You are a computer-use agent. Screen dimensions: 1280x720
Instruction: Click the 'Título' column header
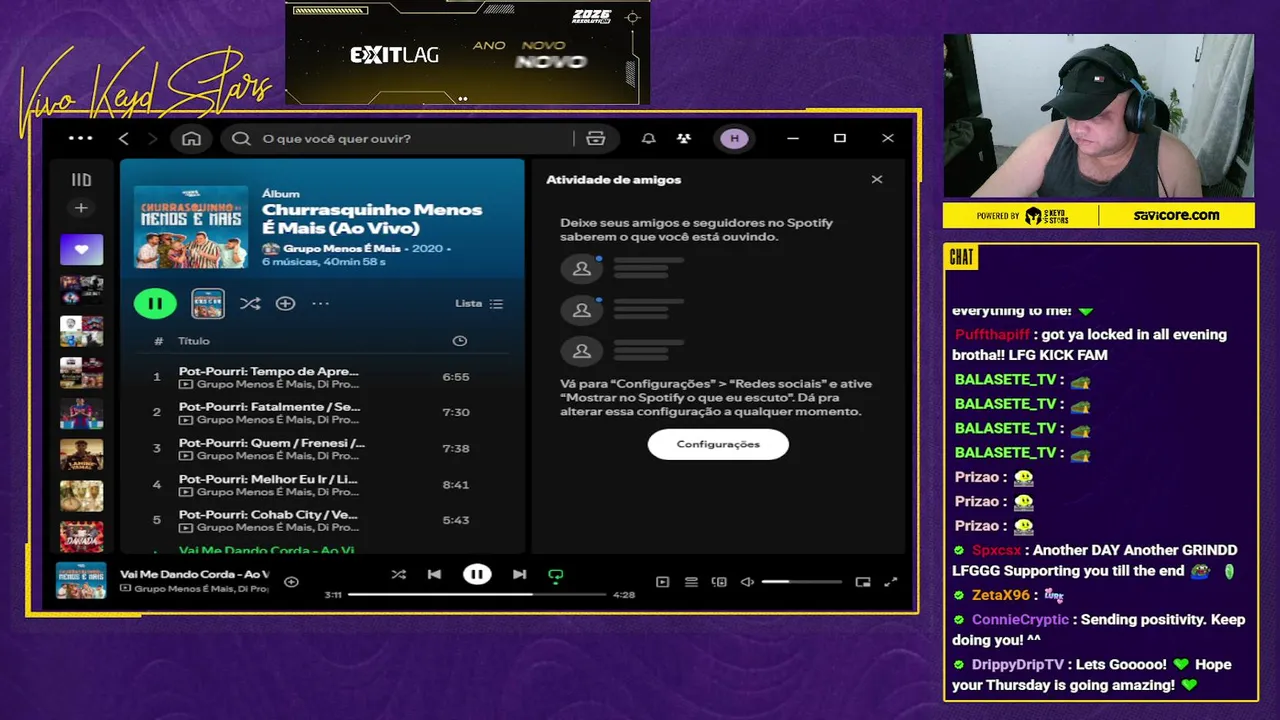(194, 341)
